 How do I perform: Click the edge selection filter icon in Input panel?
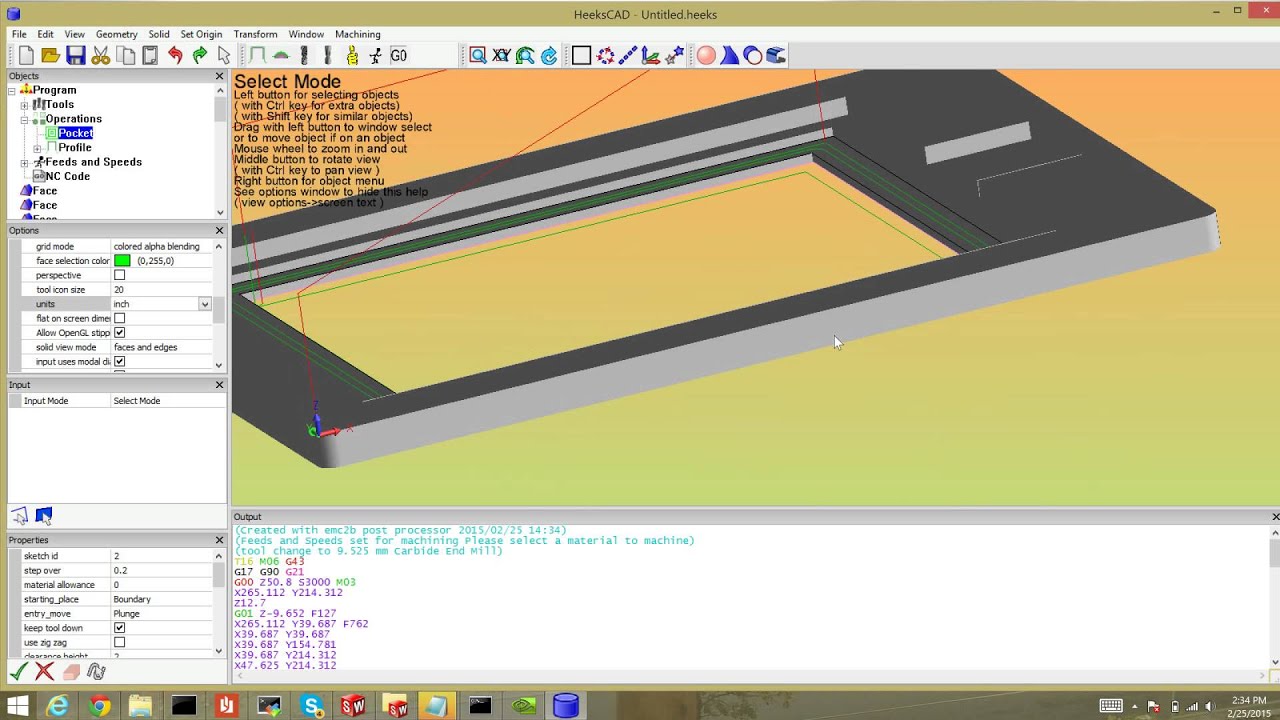20,516
